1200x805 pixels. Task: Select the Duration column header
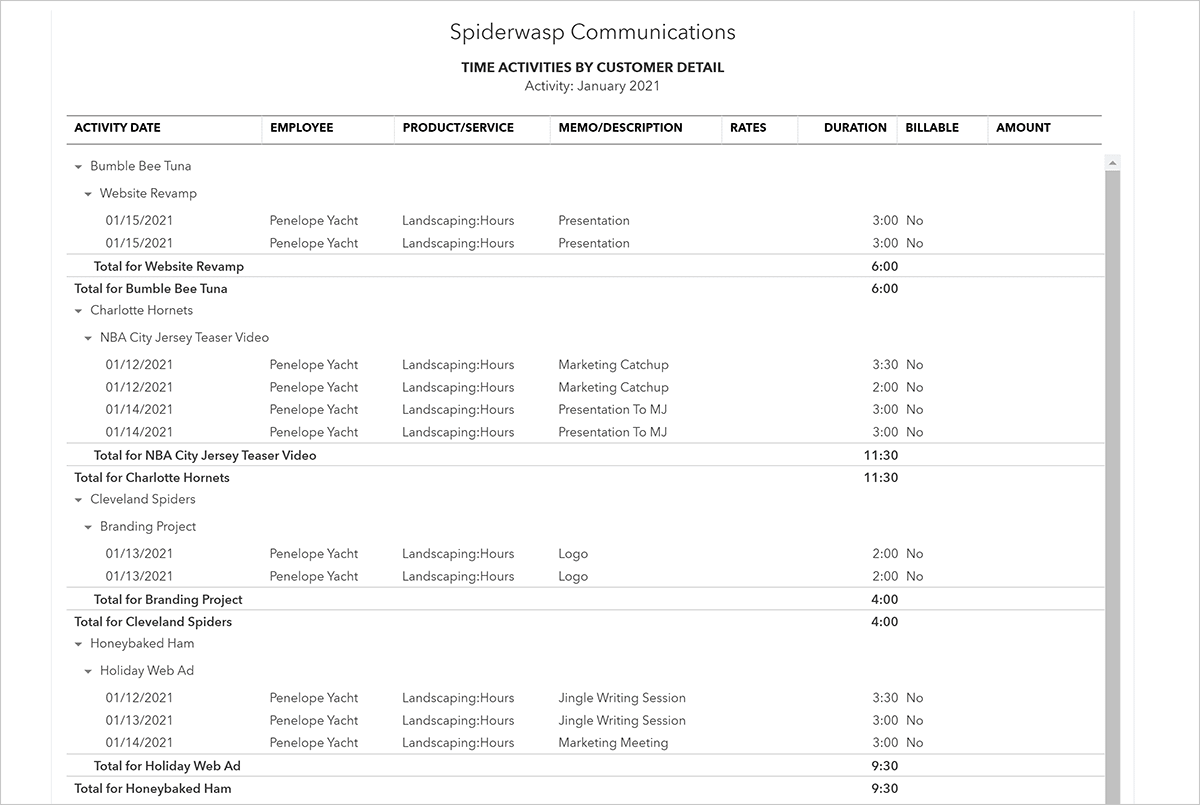point(855,128)
